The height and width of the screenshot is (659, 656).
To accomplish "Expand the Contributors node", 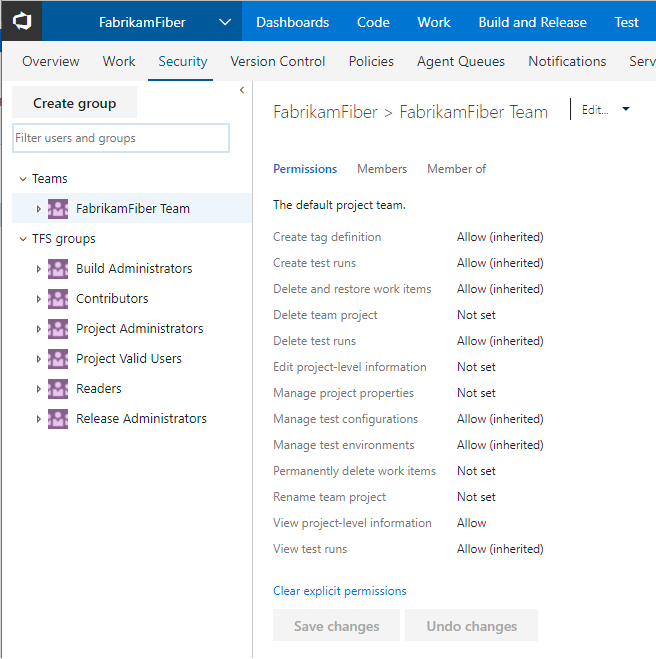I will pyautogui.click(x=38, y=299).
